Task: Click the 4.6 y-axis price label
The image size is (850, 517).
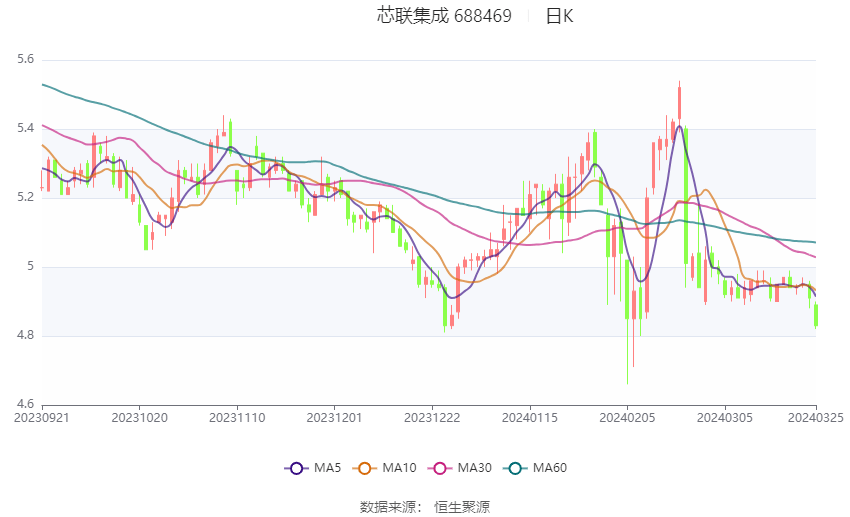Action: 25,404
